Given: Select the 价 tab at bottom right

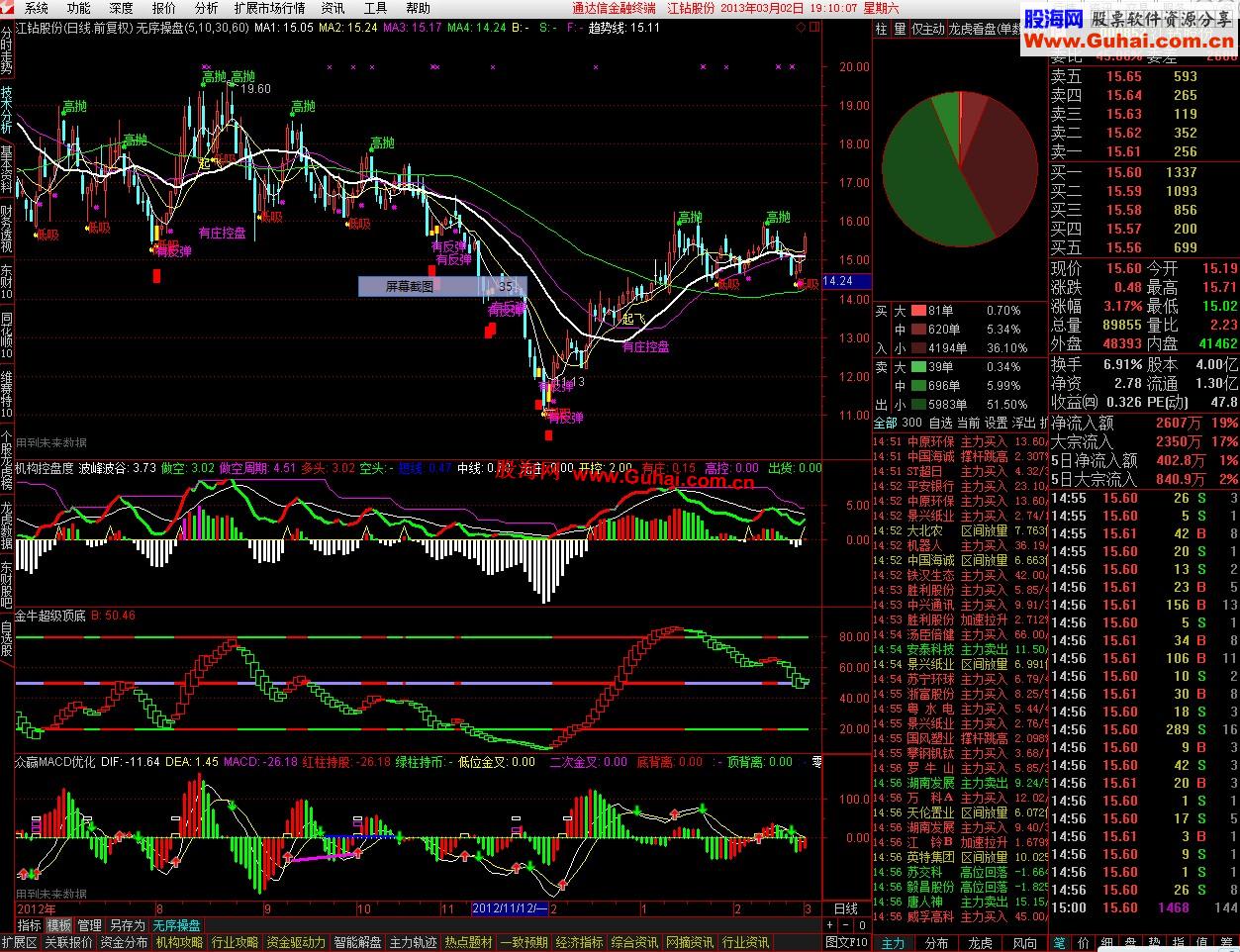Looking at the screenshot, I should pos(1084,943).
